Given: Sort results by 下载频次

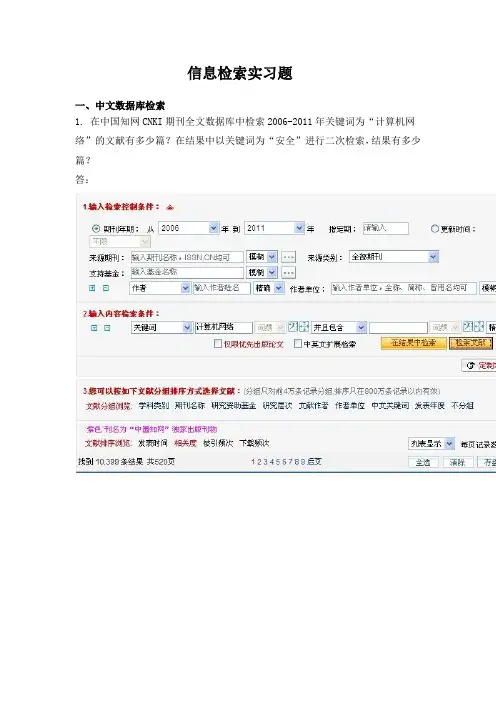Looking at the screenshot, I should (x=254, y=443).
